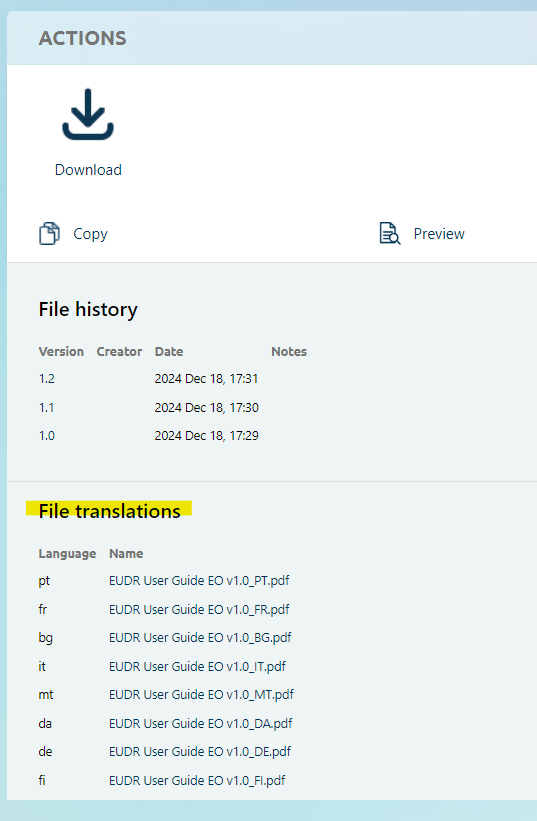Open EUDR User Guide EO v1.0_MT.pdf
Viewport: 537px width, 821px height.
tap(201, 695)
